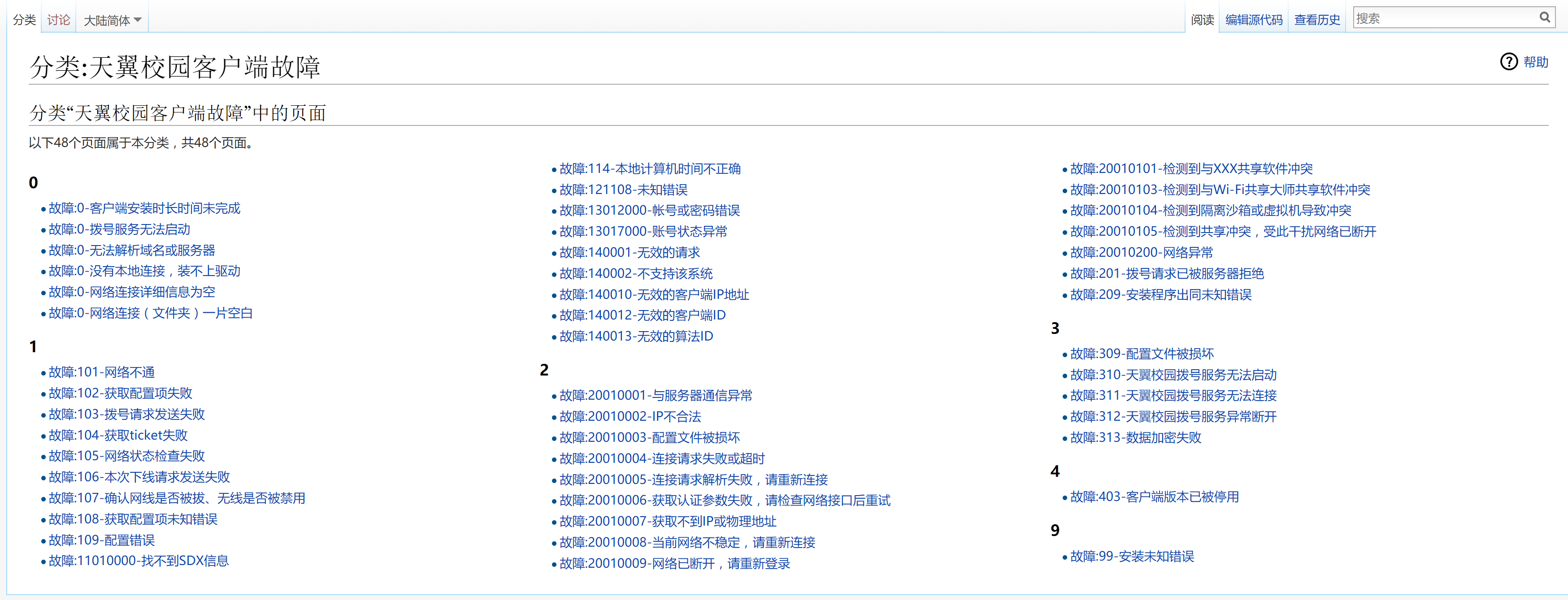
Task: Click into the 搜索 input field
Action: point(1442,18)
